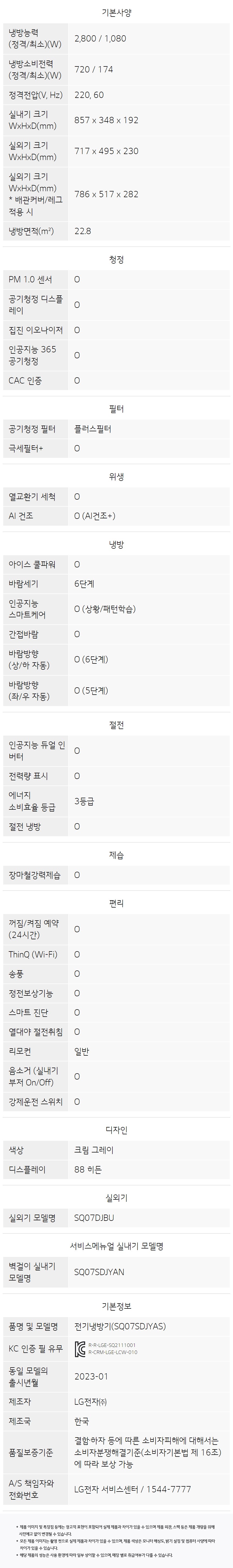Click the 청정 section heading
Screen dimensions: 233x1568
(x=116, y=260)
